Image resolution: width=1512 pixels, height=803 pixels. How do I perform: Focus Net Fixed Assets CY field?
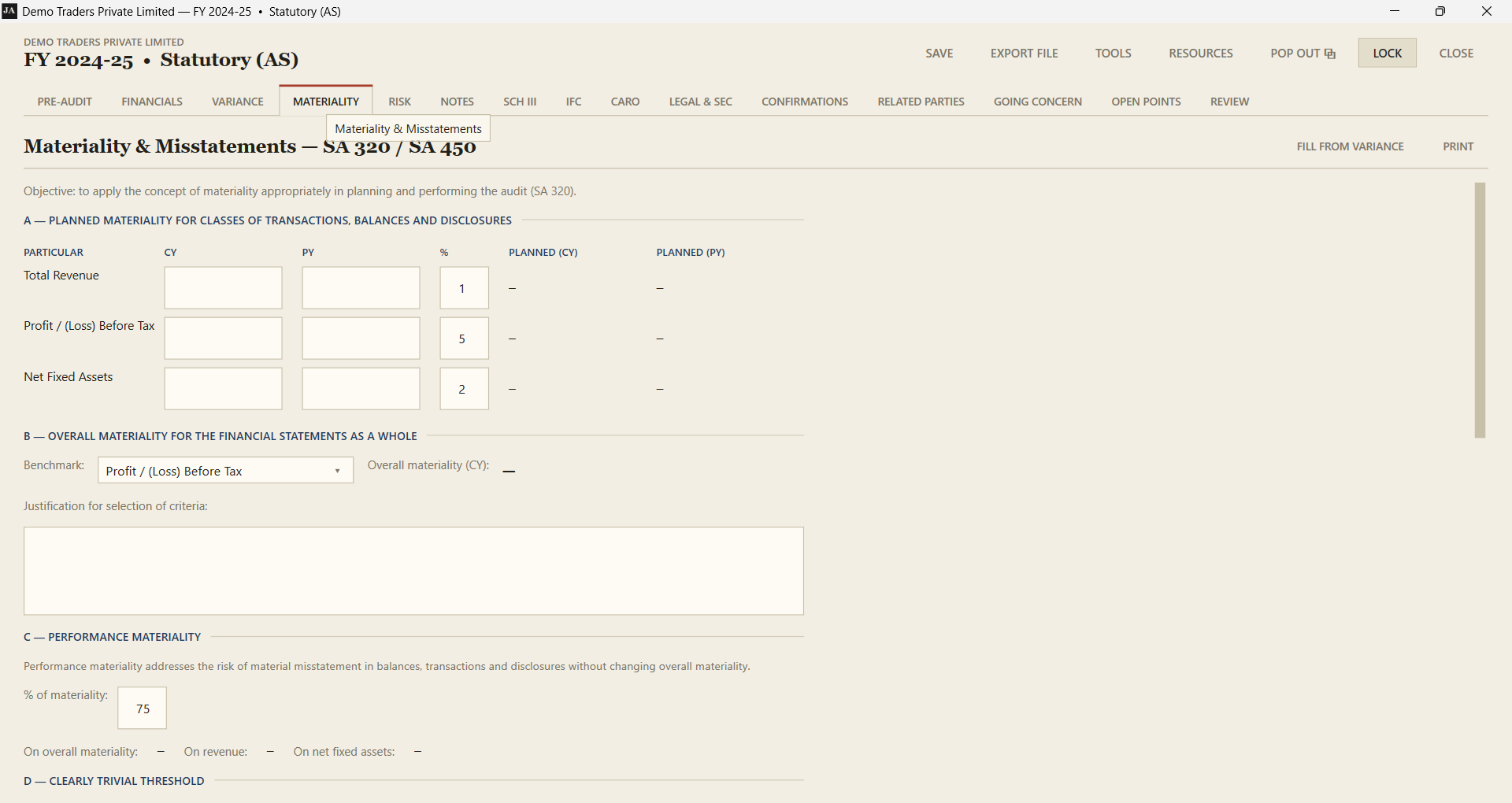224,389
